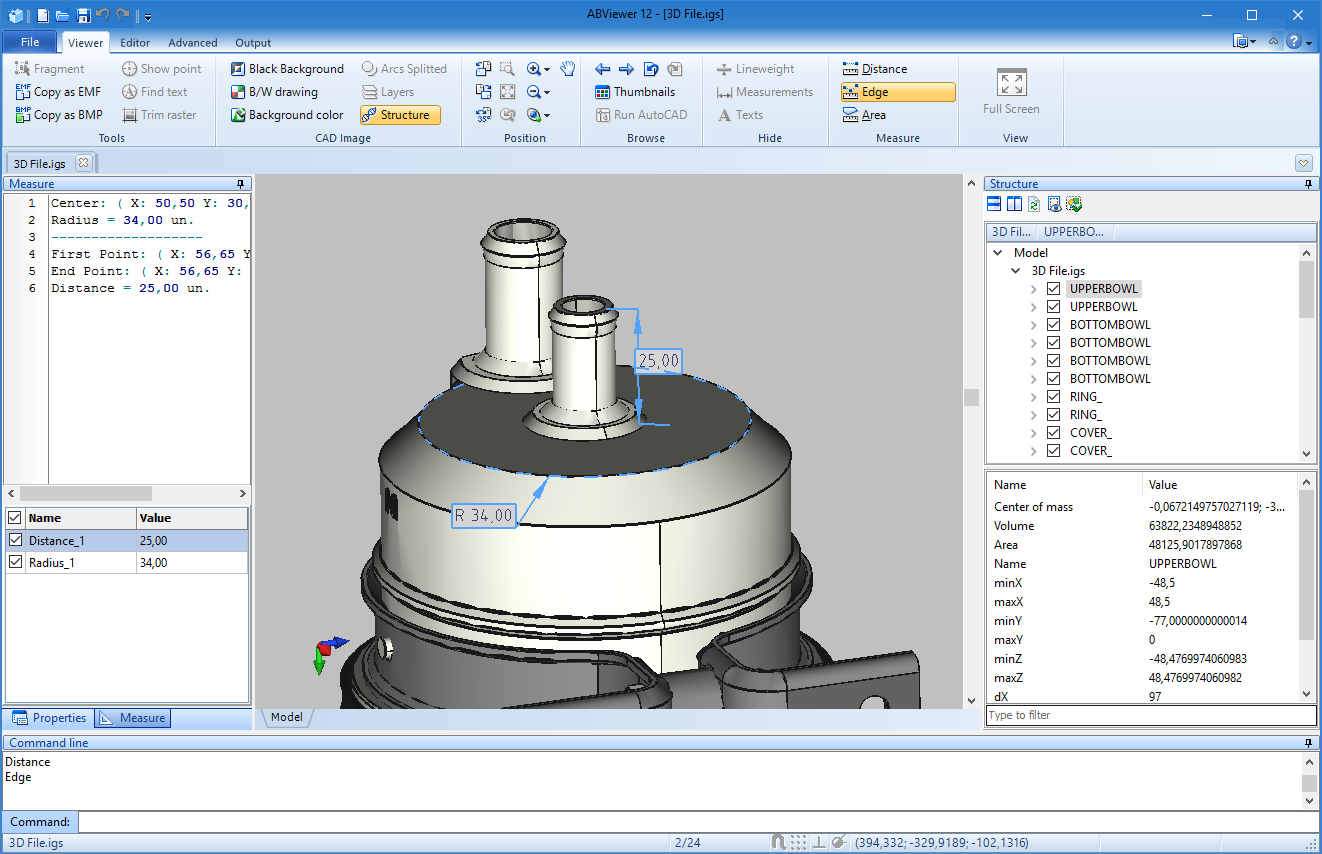The image size is (1322, 854).
Task: Select the Pan hand tool
Action: tap(568, 69)
